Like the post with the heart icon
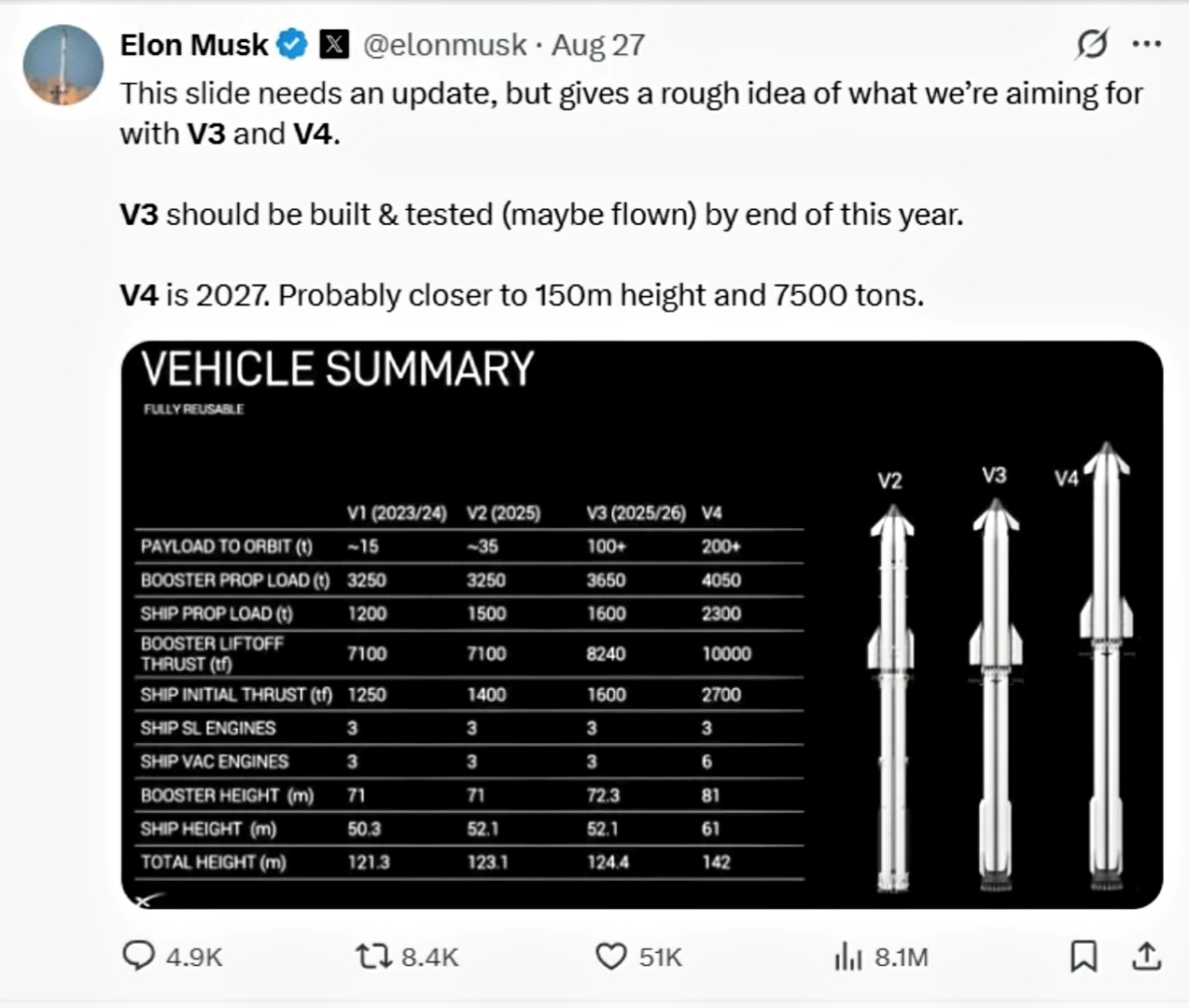1189x1008 pixels. pos(611,956)
